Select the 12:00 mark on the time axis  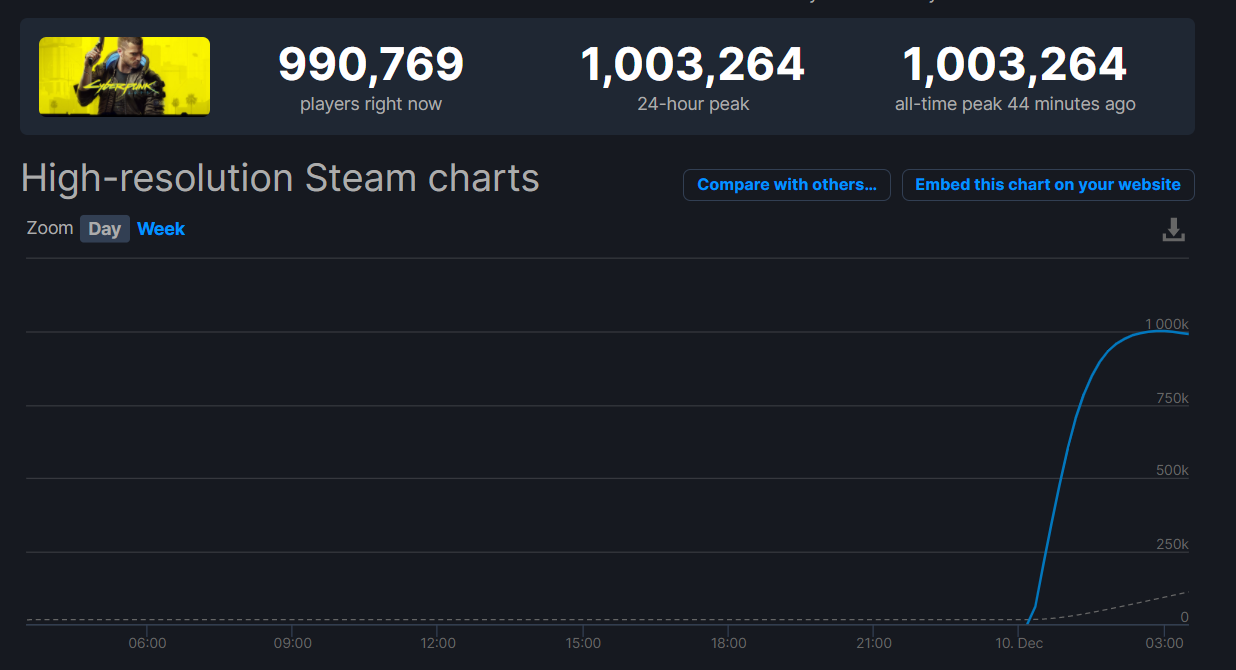click(x=438, y=643)
